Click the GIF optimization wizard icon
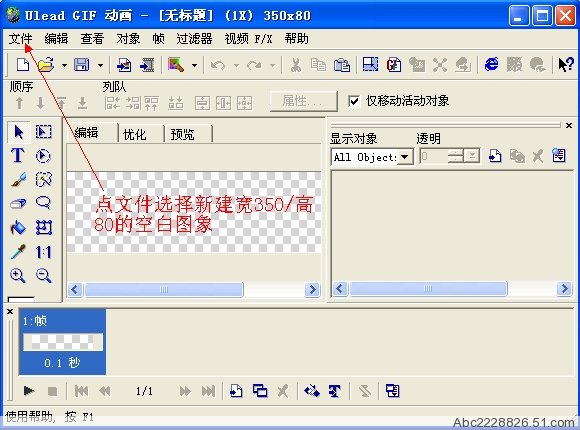The image size is (580, 430). click(394, 65)
